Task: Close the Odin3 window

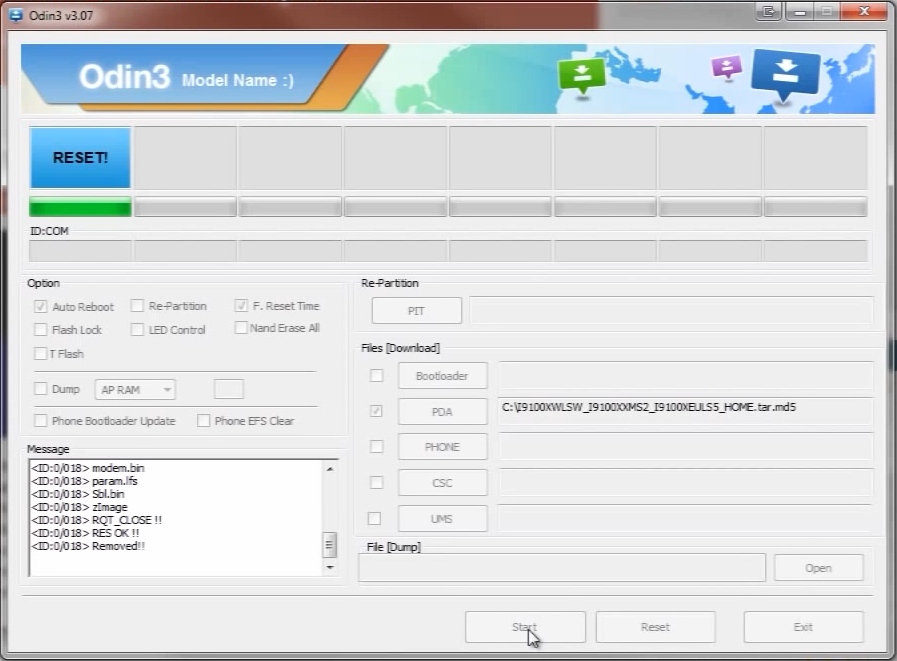Action: tap(865, 11)
